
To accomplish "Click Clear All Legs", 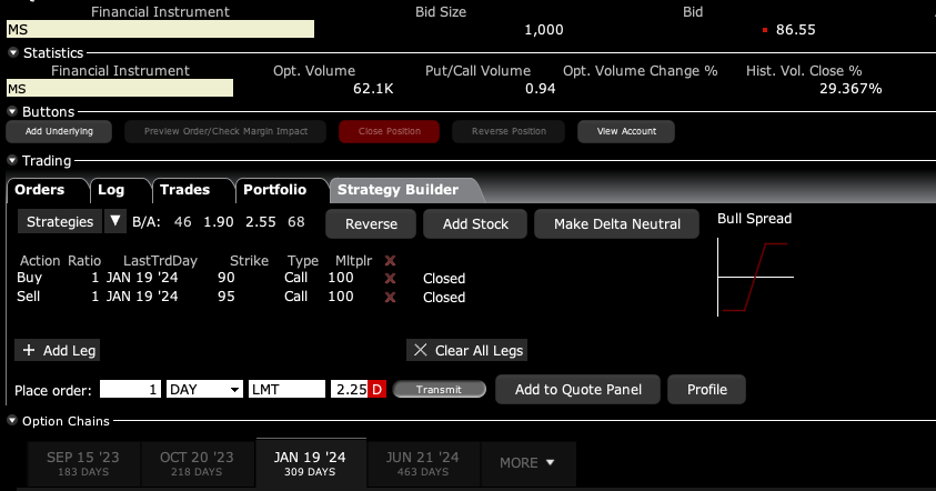I will coord(467,350).
